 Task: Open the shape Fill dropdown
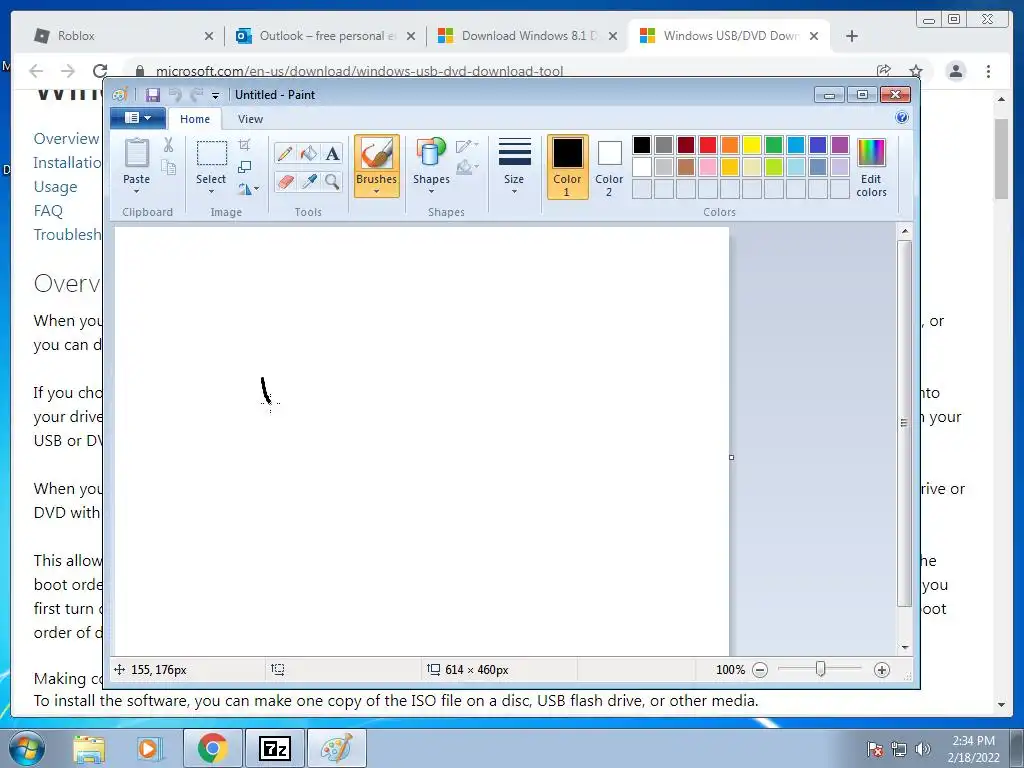pyautogui.click(x=467, y=168)
